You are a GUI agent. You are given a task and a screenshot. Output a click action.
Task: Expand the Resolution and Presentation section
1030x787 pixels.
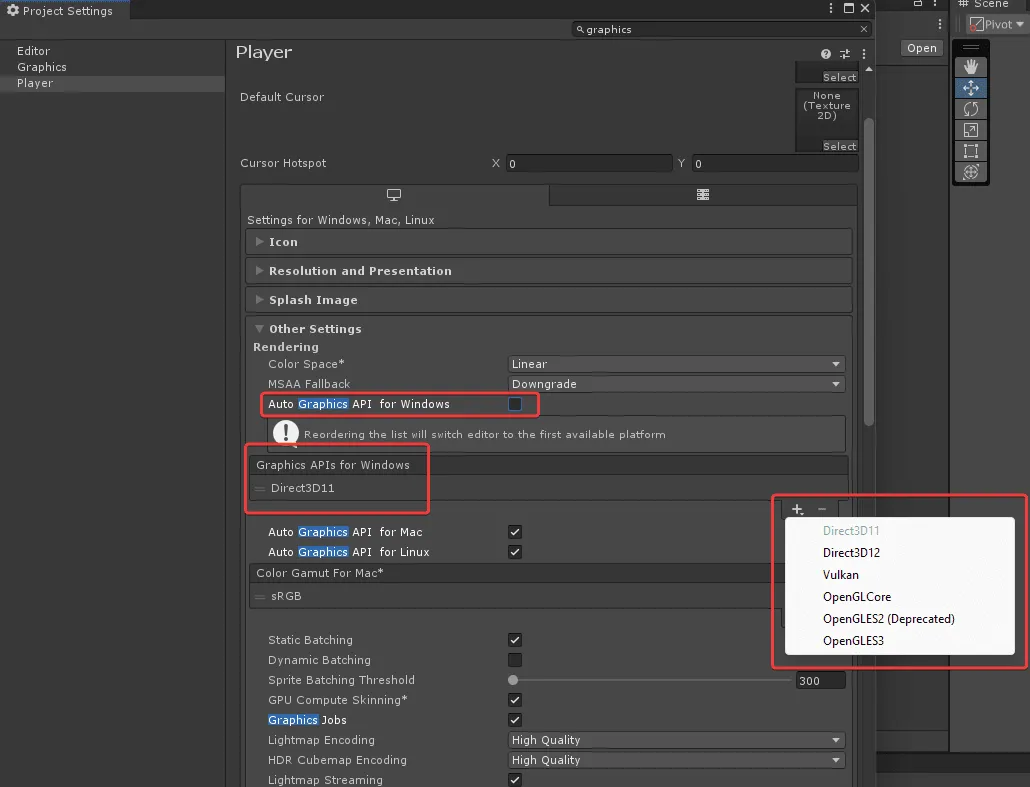click(360, 271)
